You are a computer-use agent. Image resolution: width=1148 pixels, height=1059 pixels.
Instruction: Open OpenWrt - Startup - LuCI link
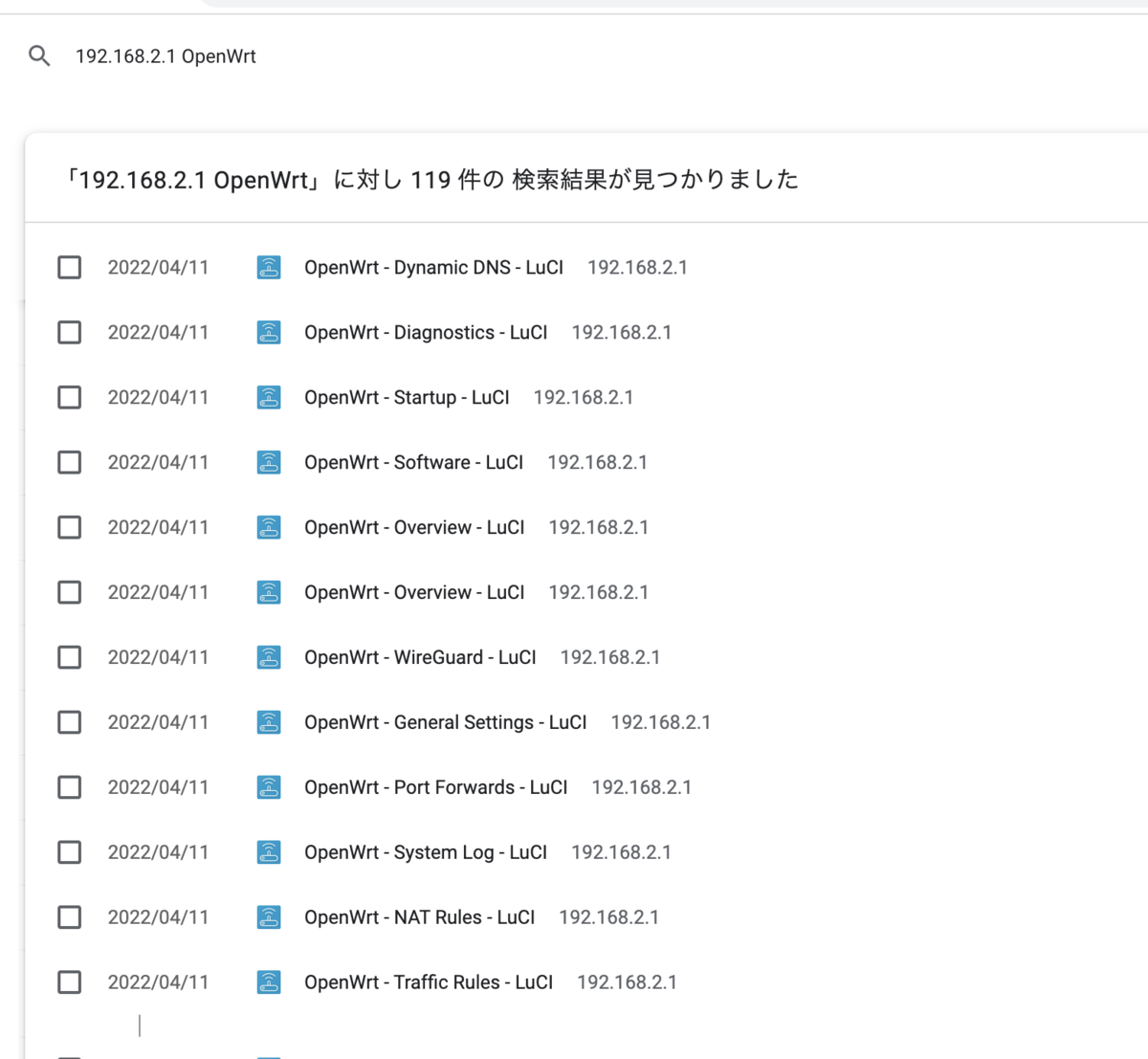pyautogui.click(x=407, y=398)
